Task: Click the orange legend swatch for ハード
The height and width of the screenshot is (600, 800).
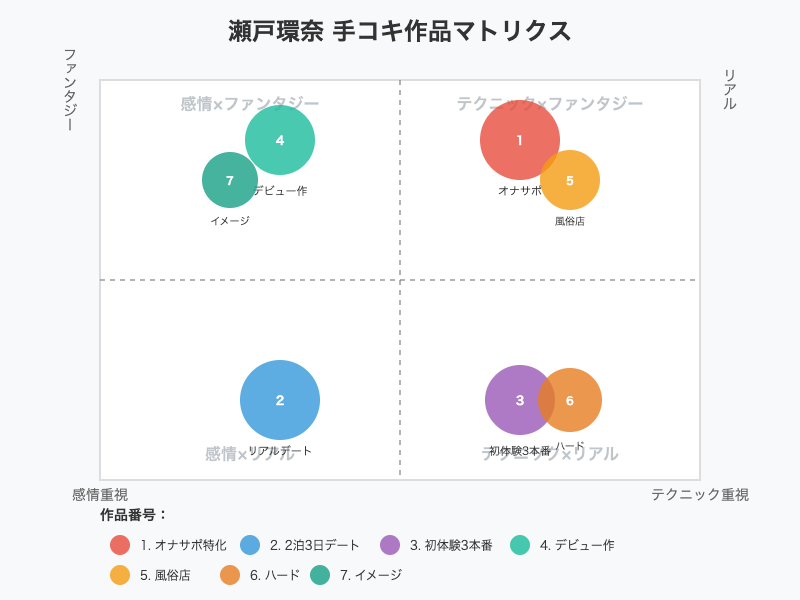Action: (230, 575)
